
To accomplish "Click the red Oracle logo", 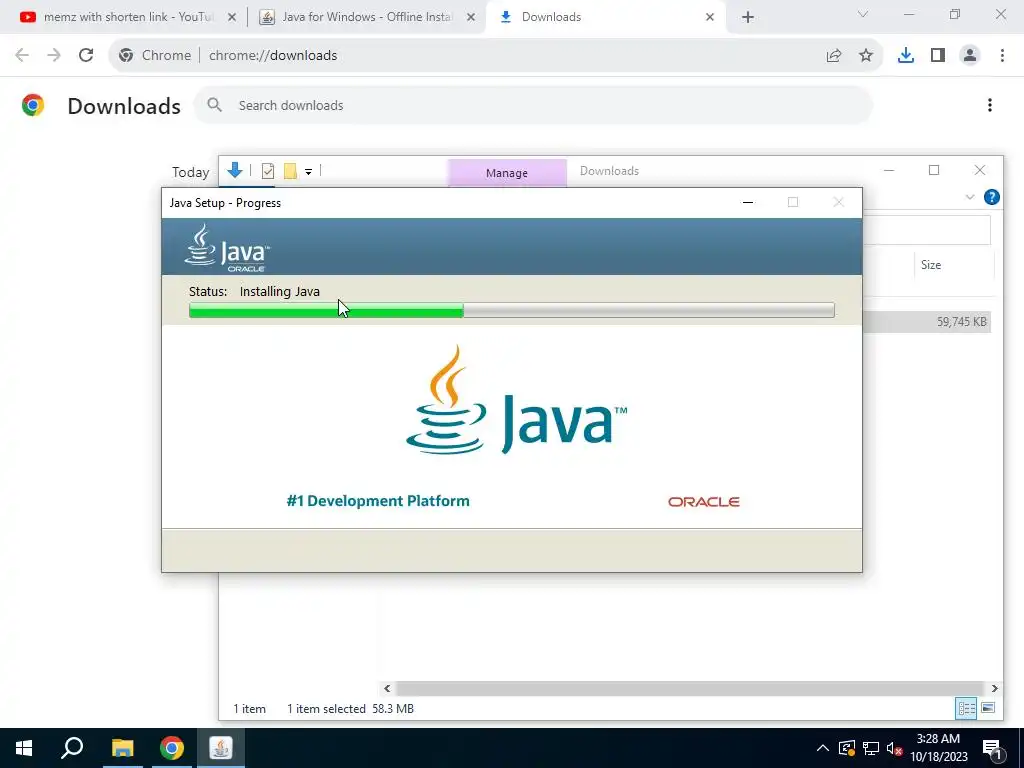I will click(703, 502).
